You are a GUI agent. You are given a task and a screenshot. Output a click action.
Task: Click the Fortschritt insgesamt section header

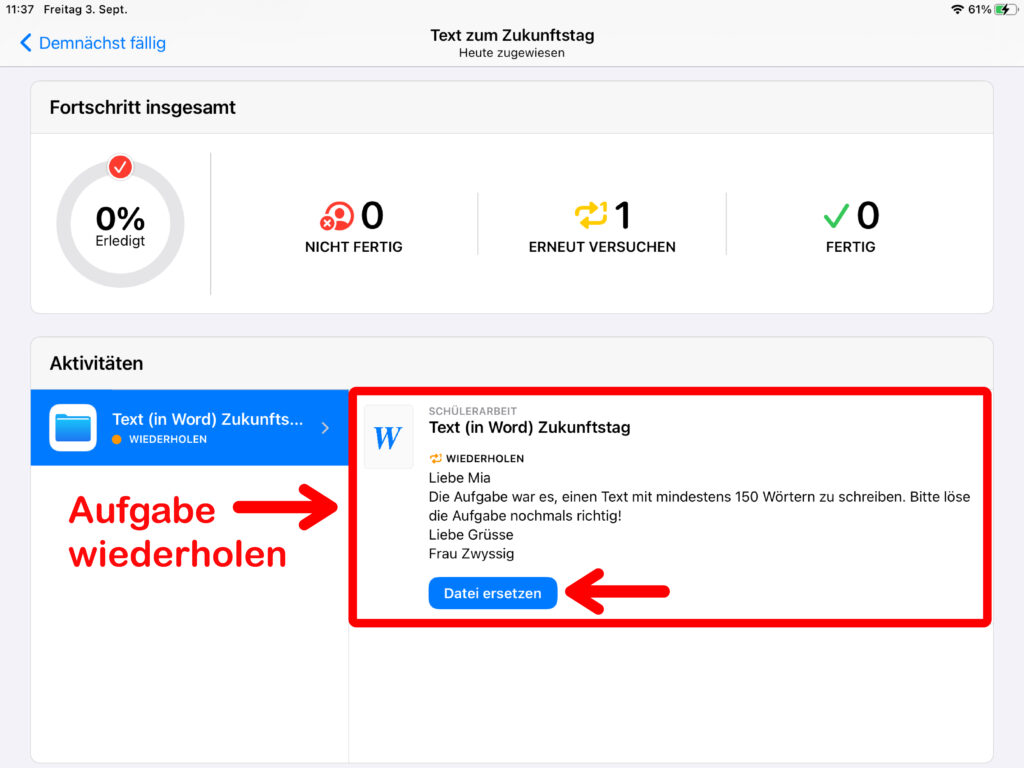pyautogui.click(x=143, y=107)
